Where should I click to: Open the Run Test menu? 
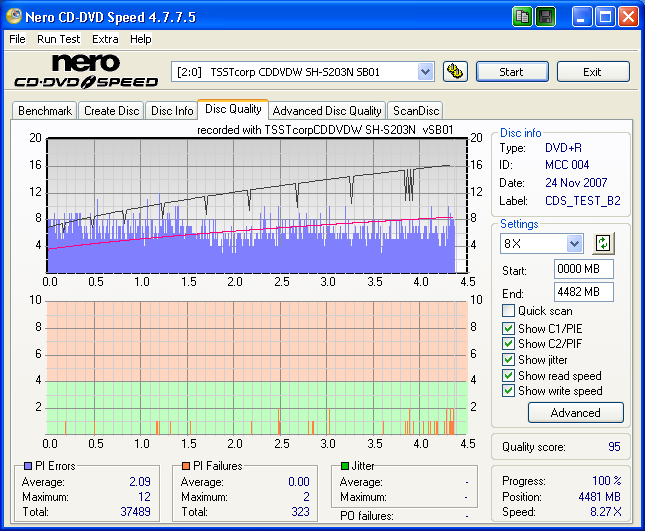pyautogui.click(x=58, y=39)
